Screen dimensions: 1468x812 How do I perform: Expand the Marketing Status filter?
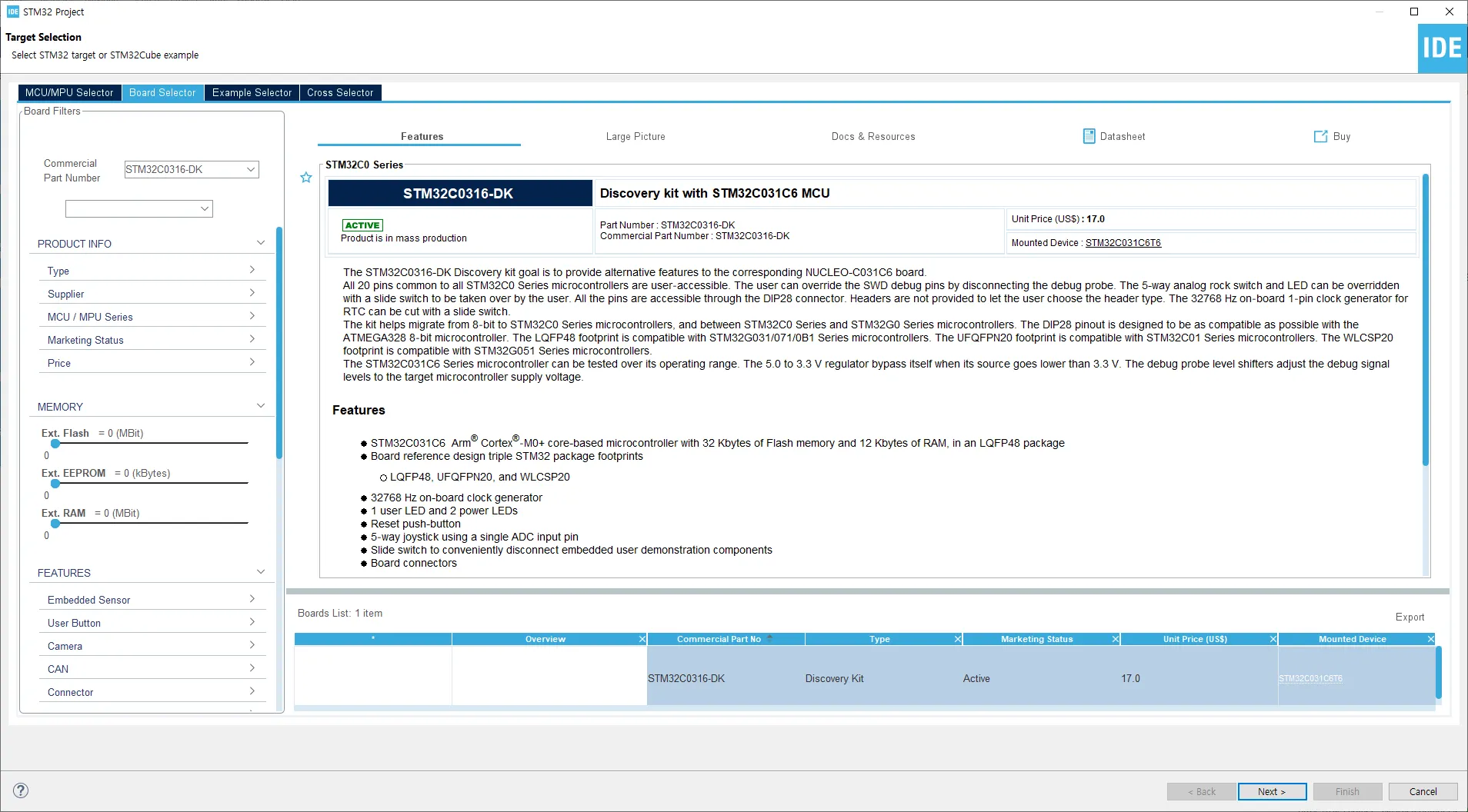pos(152,340)
